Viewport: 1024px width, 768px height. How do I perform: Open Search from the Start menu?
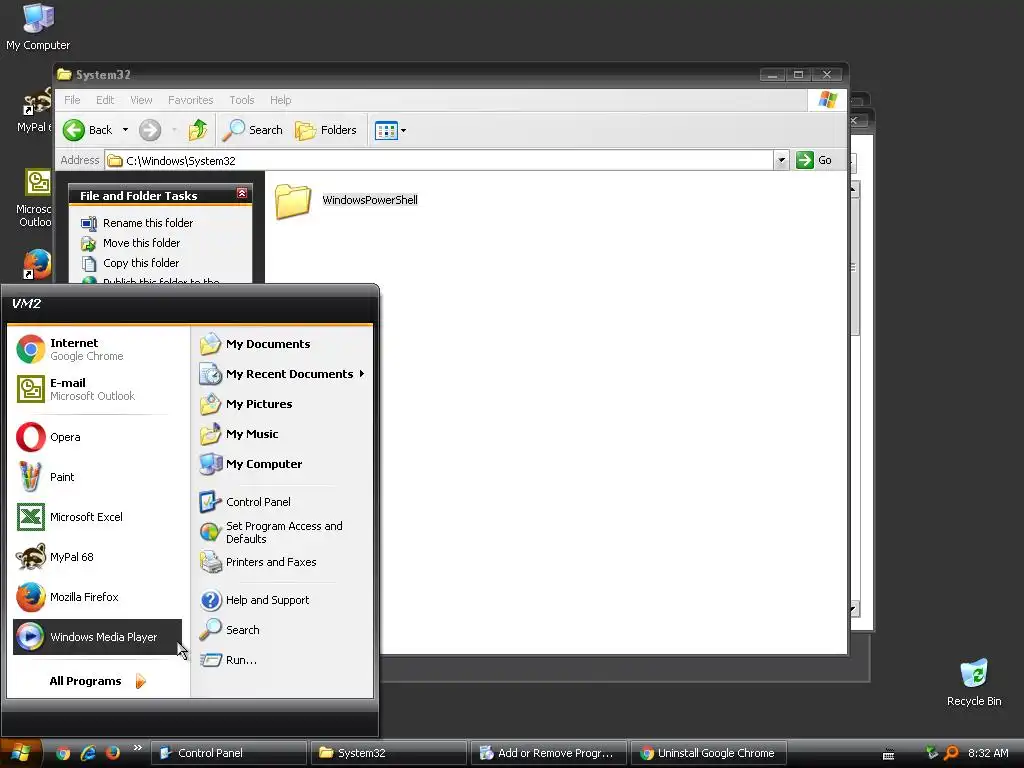(x=282, y=630)
